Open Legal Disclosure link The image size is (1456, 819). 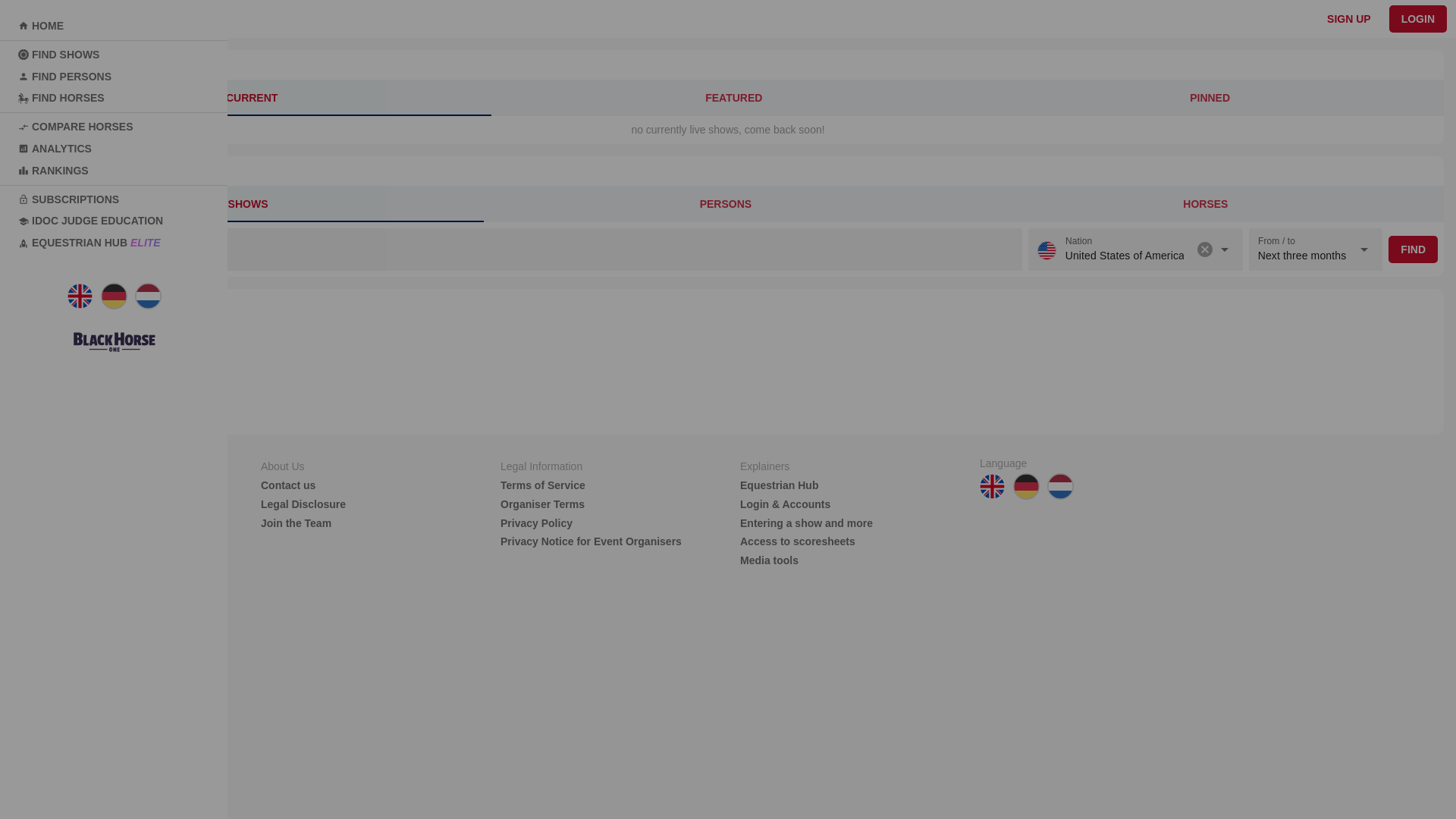303,504
